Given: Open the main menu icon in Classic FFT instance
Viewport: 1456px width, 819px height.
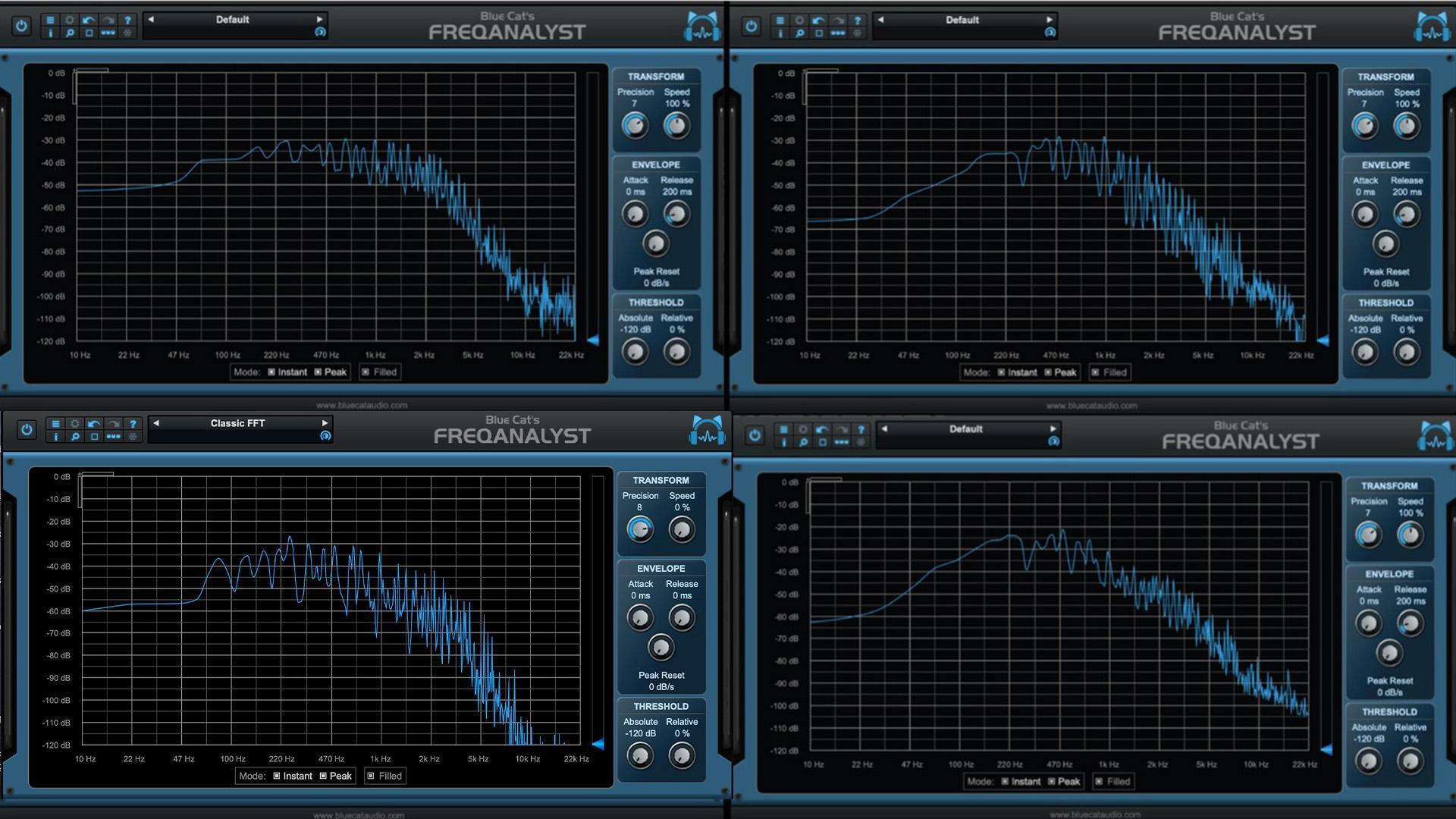Looking at the screenshot, I should tap(55, 424).
